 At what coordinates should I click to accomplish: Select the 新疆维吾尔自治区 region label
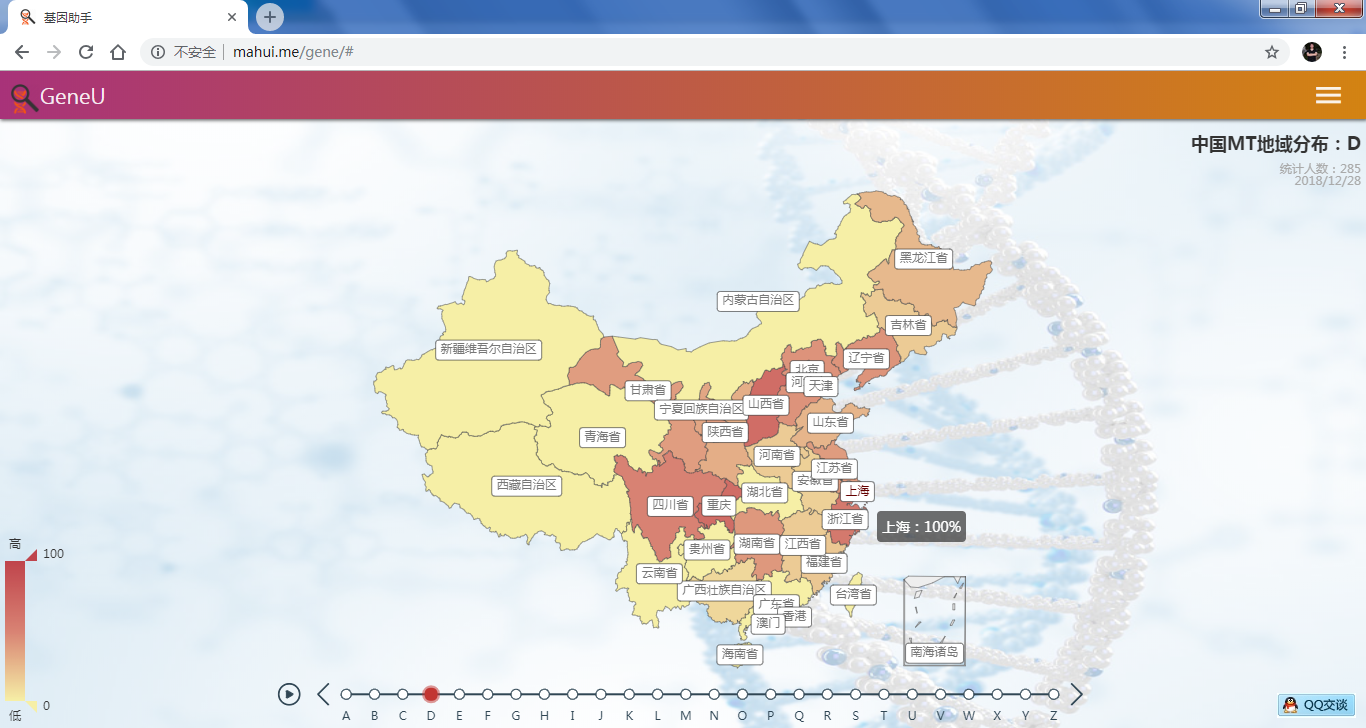pos(489,349)
